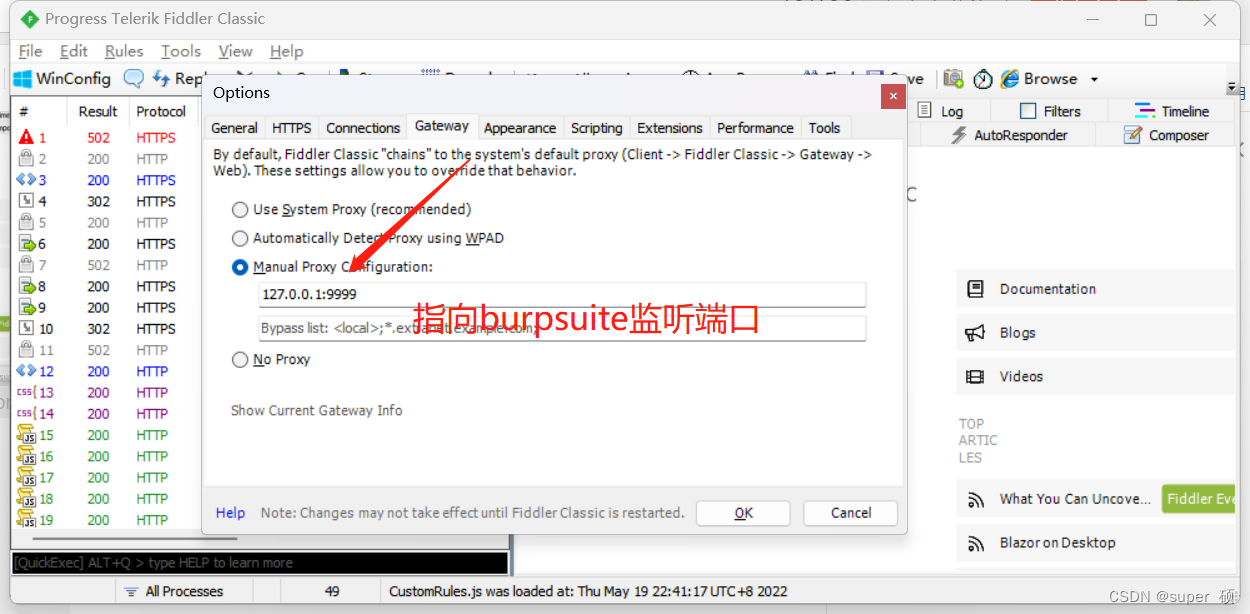Open the Blogs link

pyautogui.click(x=1017, y=333)
